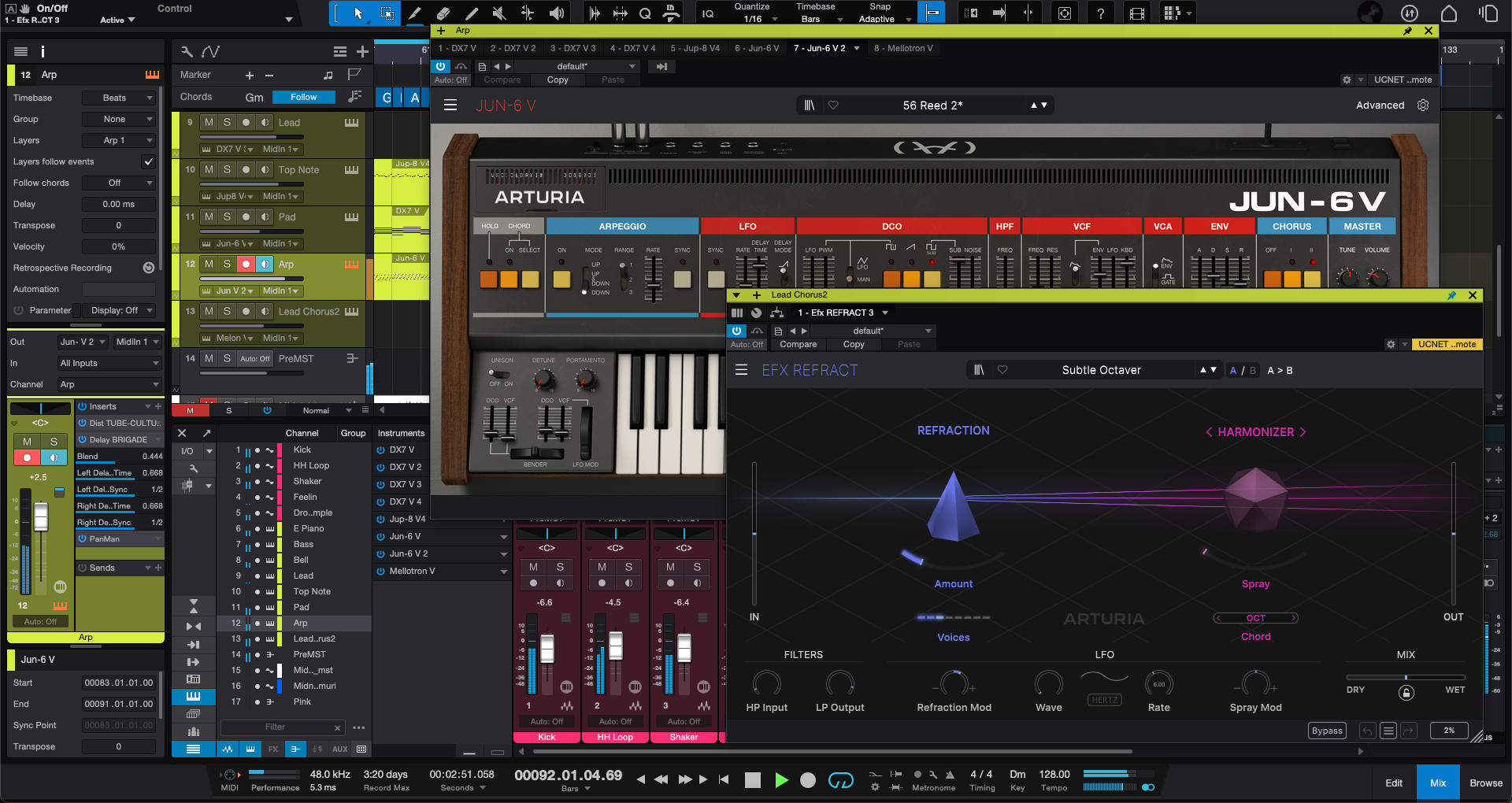Toggle Efx Refract plugin power button
The width and height of the screenshot is (1512, 803).
[736, 331]
